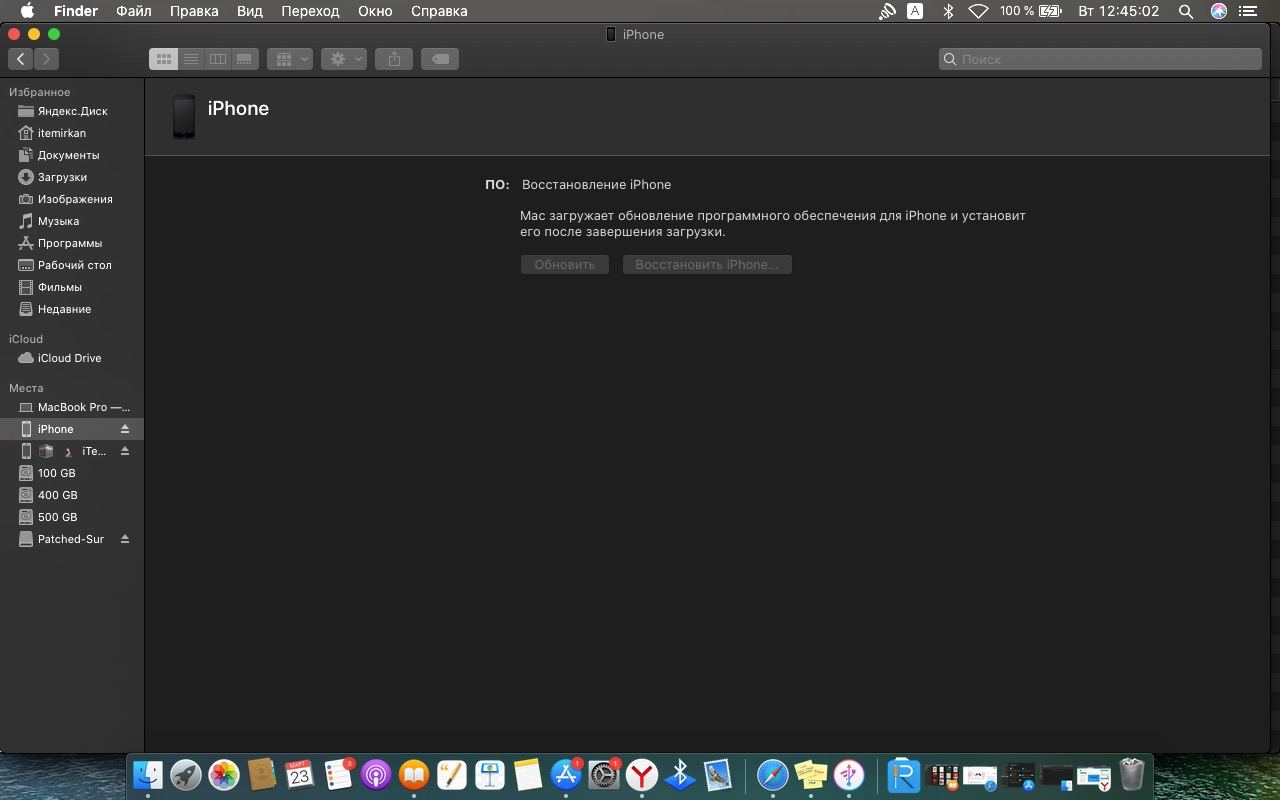
Task: Open Spotlight search in menu bar
Action: point(1186,11)
